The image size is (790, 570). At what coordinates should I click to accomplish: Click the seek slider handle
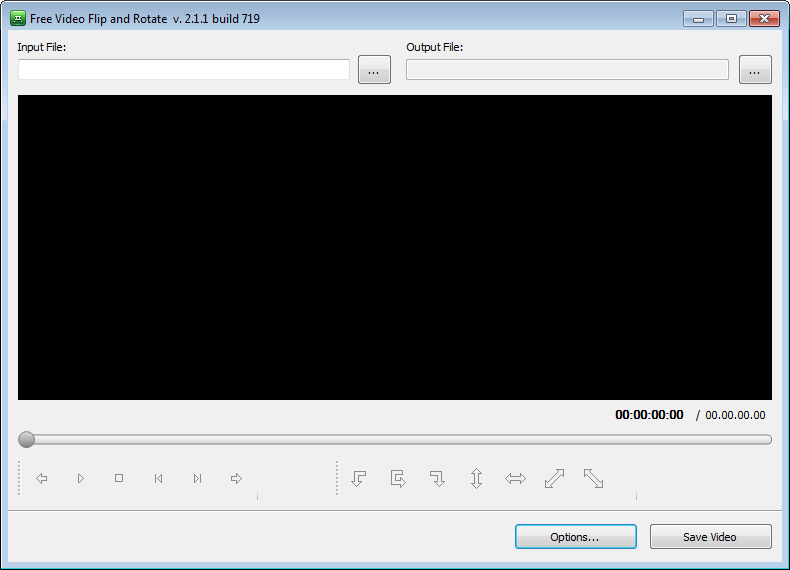pyautogui.click(x=26, y=439)
